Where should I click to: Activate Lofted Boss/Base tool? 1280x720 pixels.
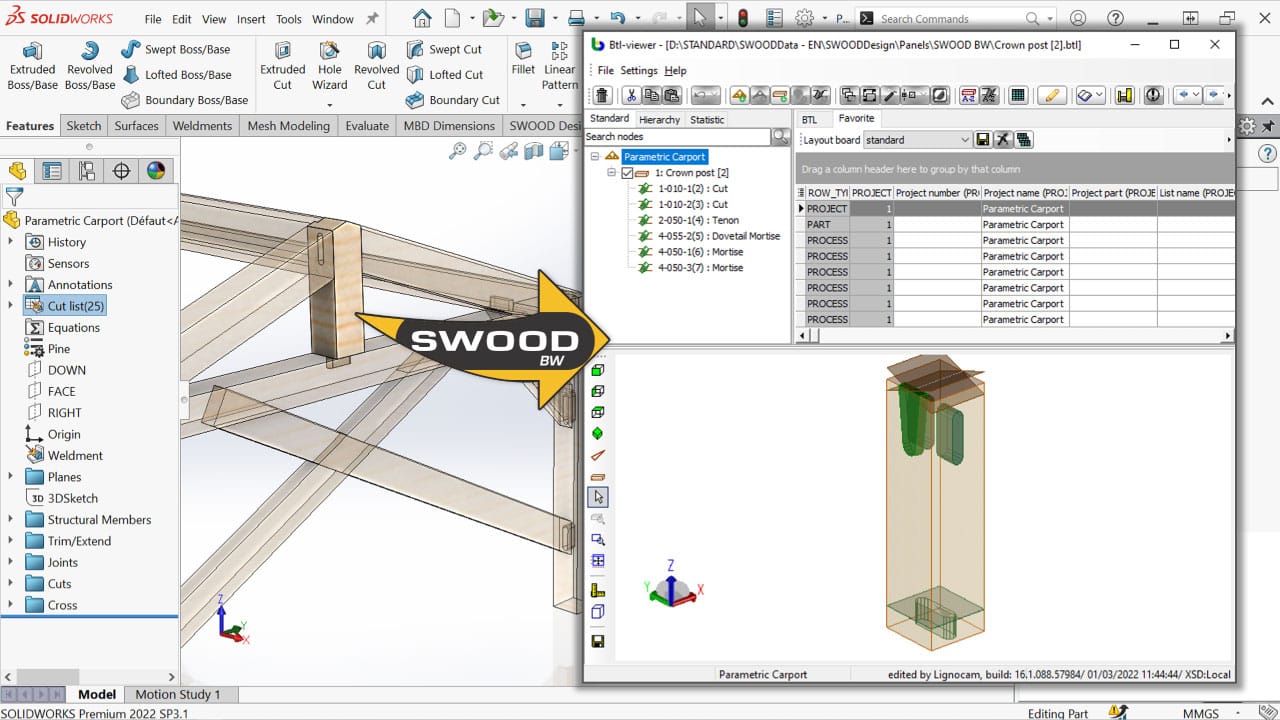tap(176, 75)
